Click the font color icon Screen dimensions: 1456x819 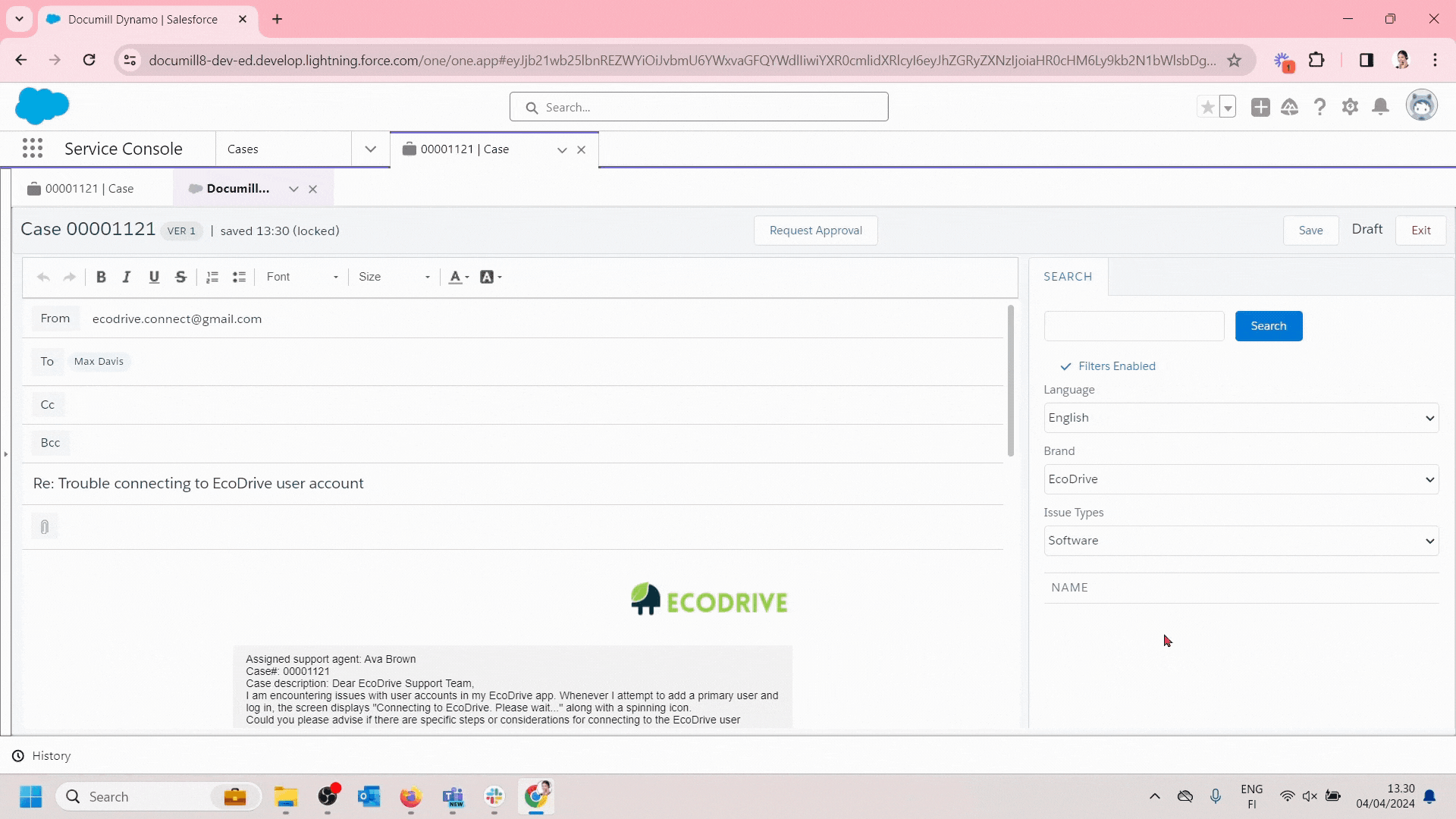click(x=455, y=277)
